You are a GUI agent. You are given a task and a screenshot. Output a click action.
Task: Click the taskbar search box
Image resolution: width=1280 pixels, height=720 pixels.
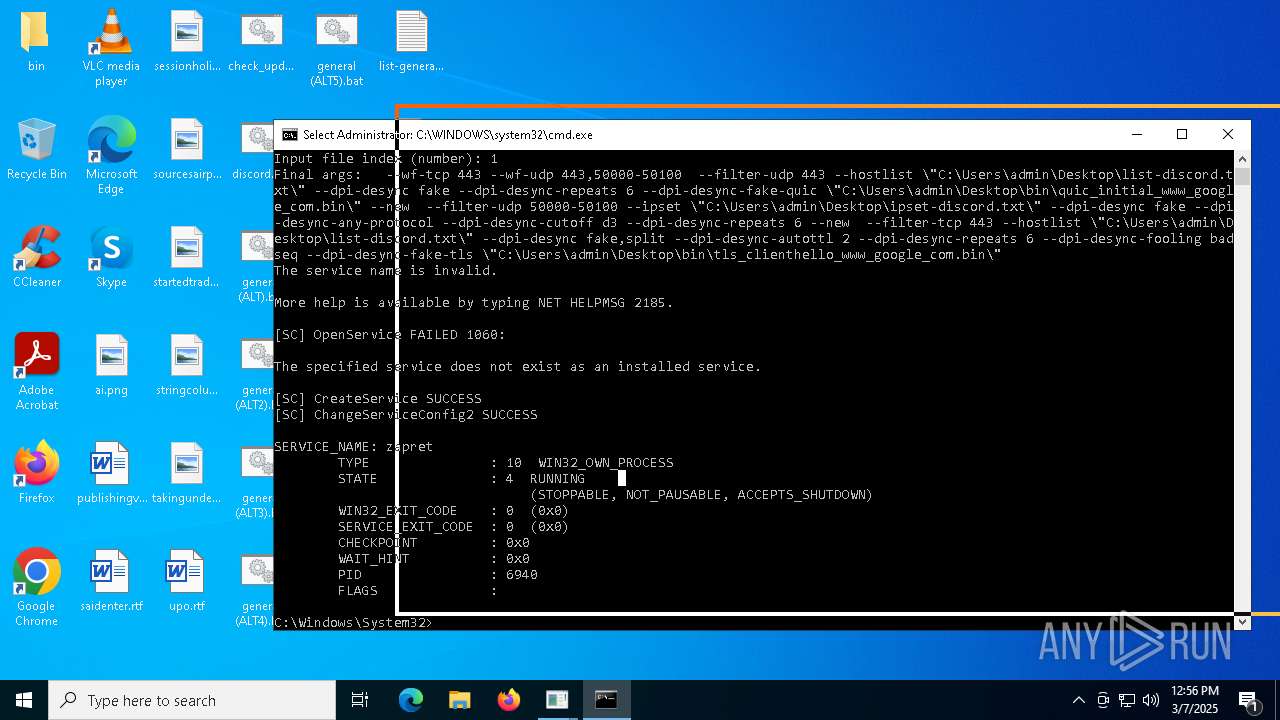coord(192,700)
